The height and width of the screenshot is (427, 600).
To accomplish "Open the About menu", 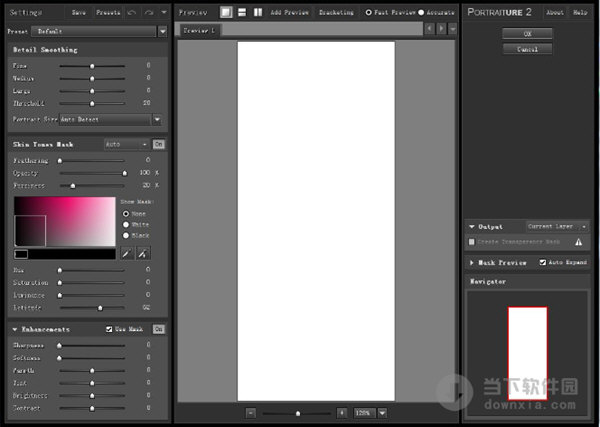I will [554, 12].
